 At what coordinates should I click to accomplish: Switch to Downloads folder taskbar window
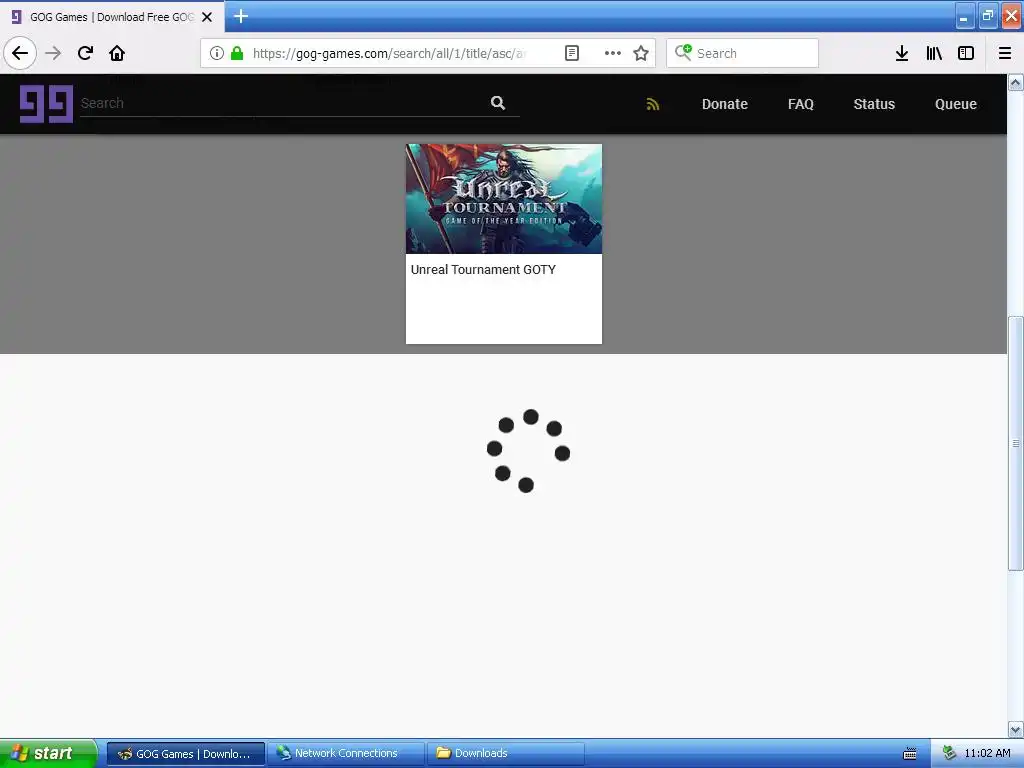click(x=505, y=753)
